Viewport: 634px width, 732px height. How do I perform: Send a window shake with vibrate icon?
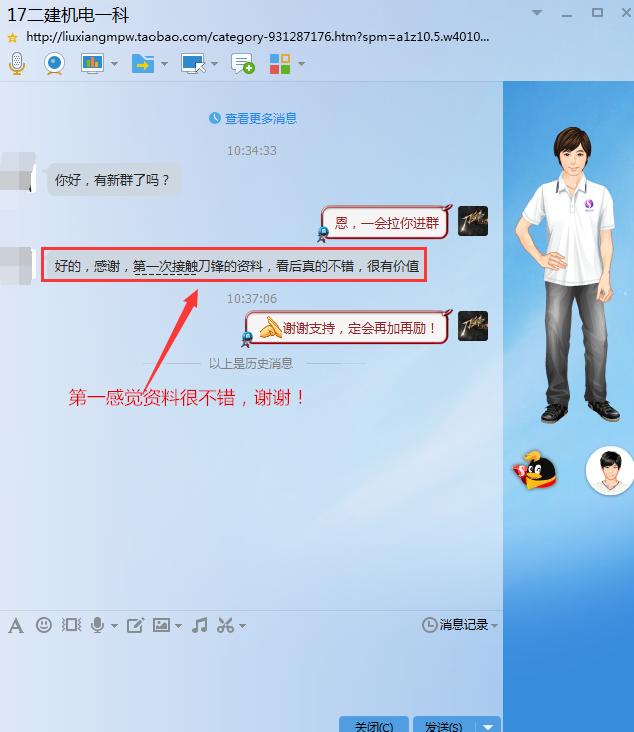[x=71, y=625]
